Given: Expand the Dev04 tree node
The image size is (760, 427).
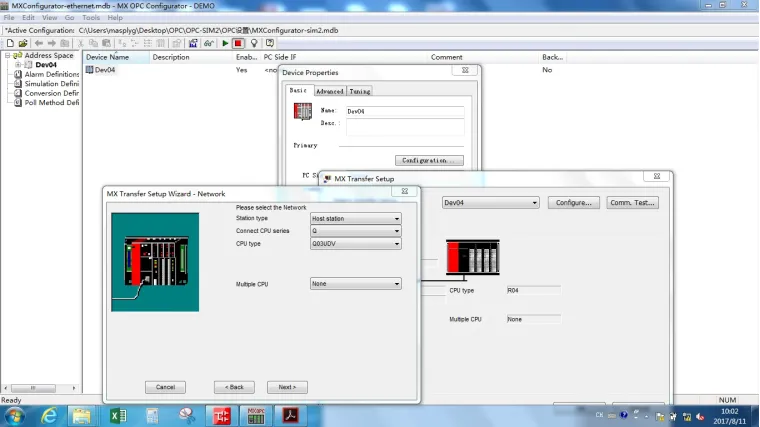Looking at the screenshot, I should pos(17,64).
